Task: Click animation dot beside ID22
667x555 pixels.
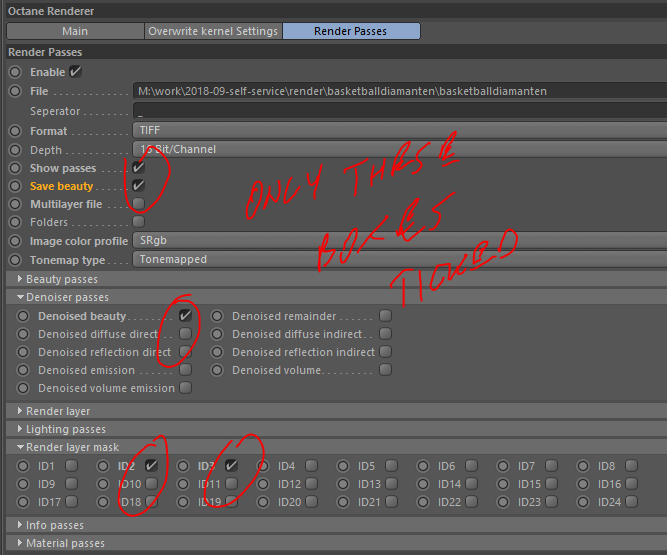Action: click(x=423, y=502)
